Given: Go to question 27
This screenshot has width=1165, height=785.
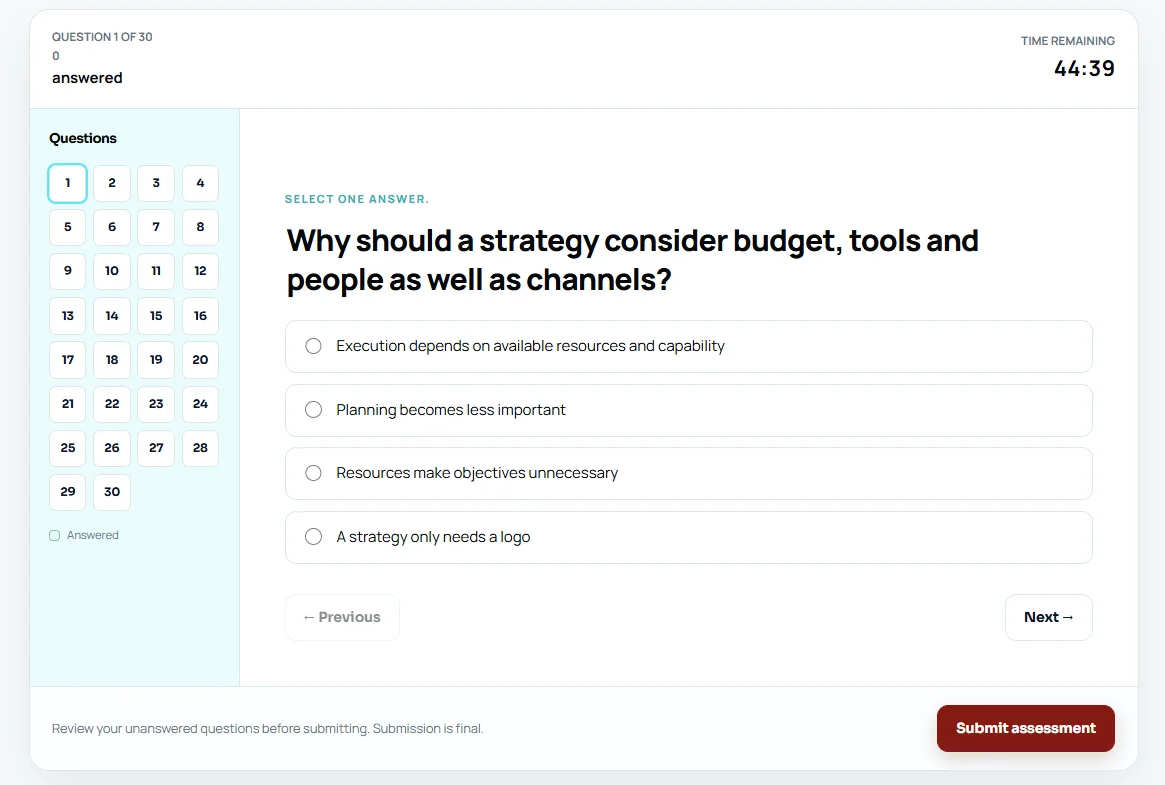Looking at the screenshot, I should pos(156,448).
